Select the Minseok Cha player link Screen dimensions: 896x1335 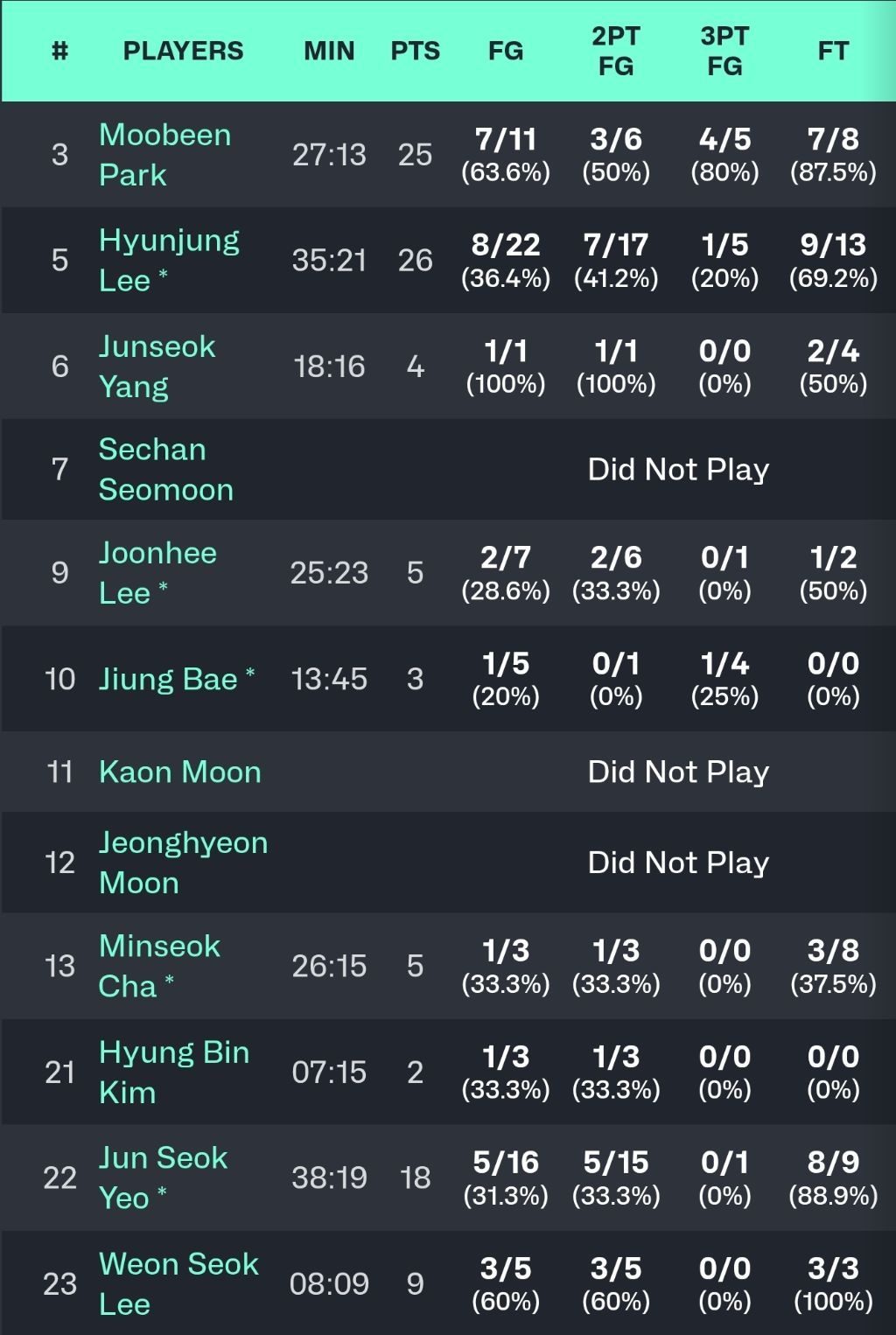(x=159, y=966)
